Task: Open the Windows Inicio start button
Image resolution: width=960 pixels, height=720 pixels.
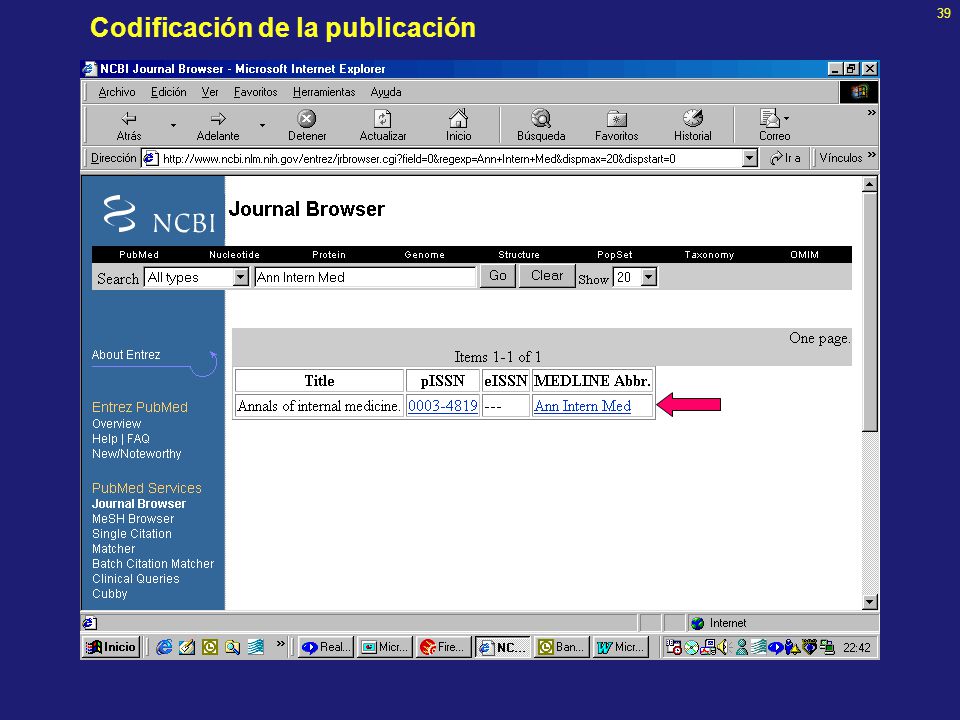Action: coord(111,647)
